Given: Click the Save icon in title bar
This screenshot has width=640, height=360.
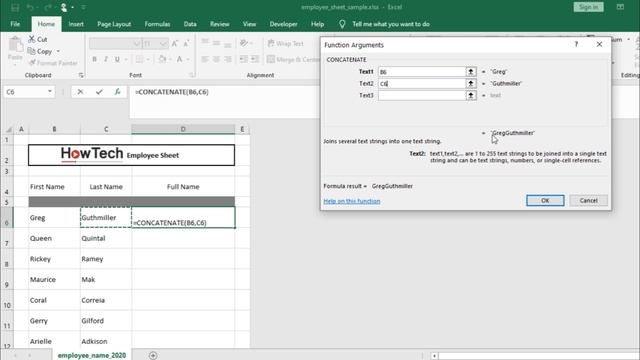Looking at the screenshot, I should (x=15, y=7).
